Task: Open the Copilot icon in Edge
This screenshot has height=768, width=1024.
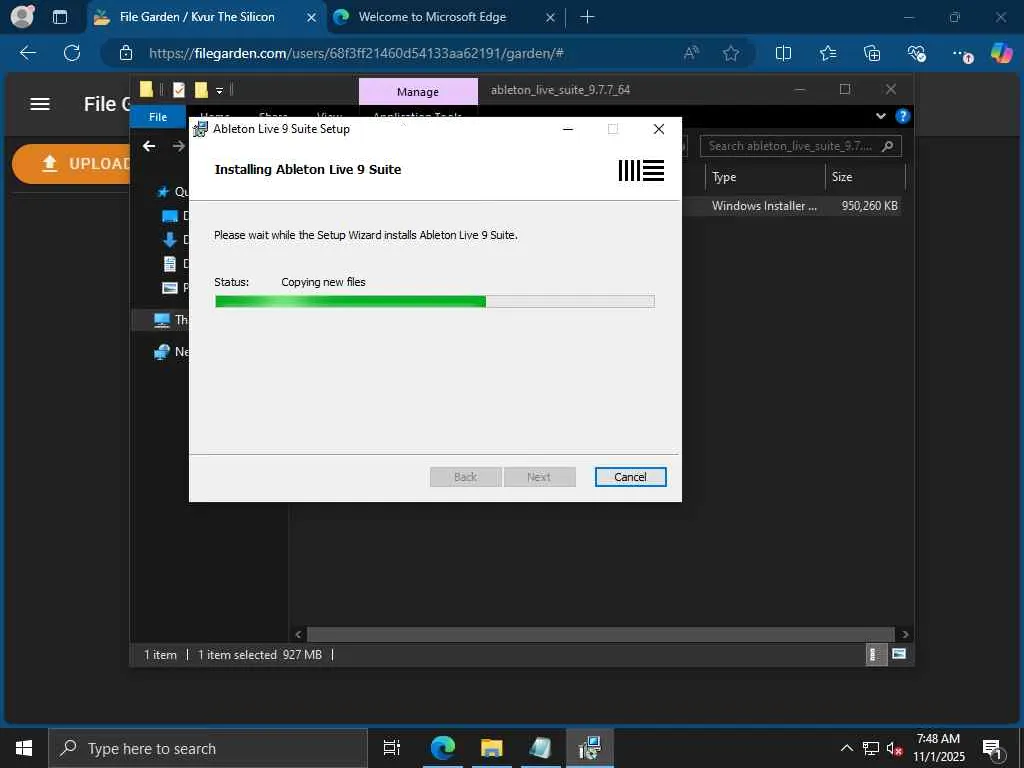Action: click(1001, 52)
